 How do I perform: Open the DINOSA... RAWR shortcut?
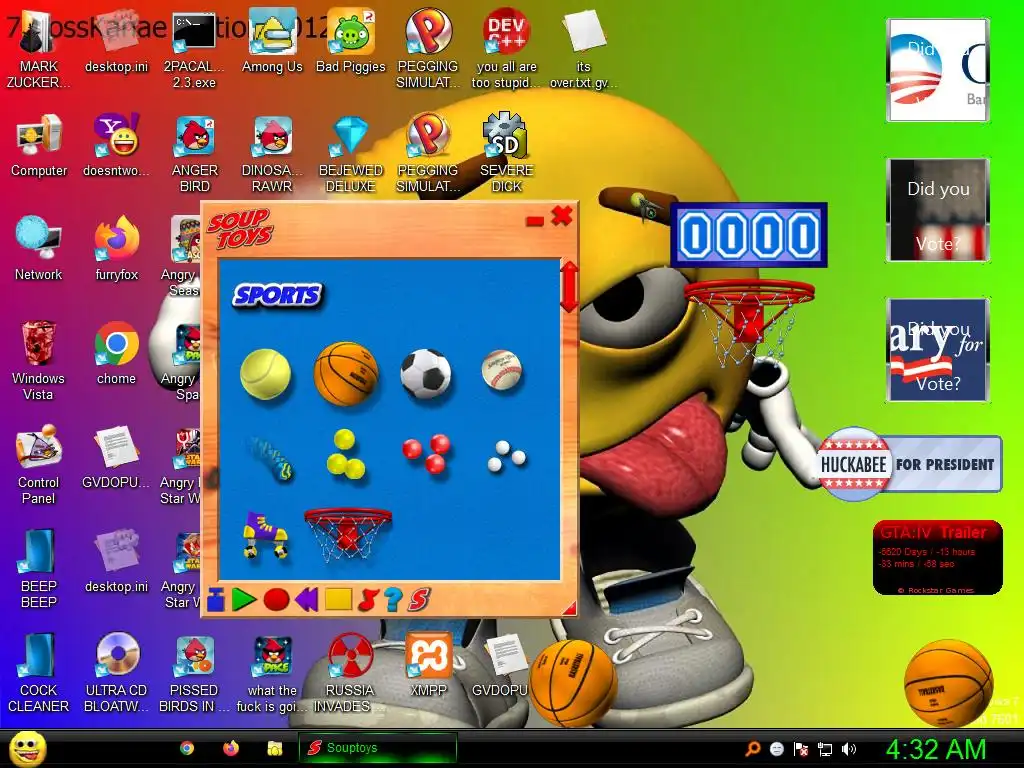pos(272,153)
